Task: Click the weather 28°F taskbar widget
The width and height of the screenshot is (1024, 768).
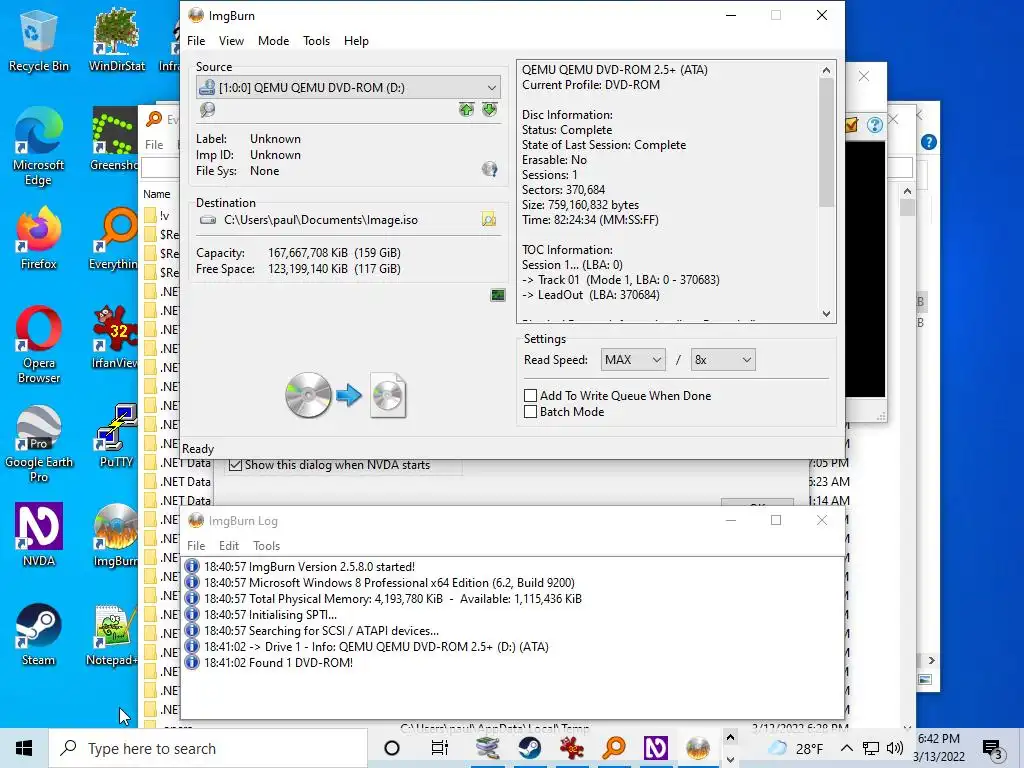Action: click(x=795, y=748)
